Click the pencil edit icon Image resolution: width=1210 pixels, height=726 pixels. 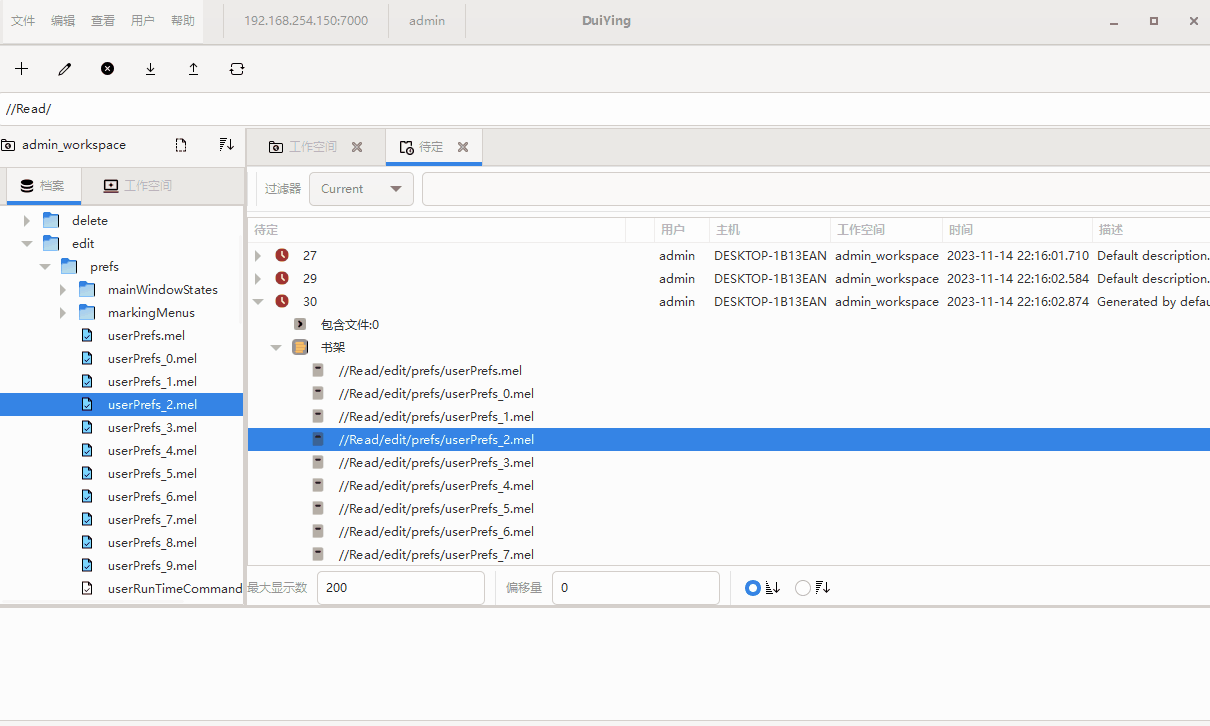[65, 69]
